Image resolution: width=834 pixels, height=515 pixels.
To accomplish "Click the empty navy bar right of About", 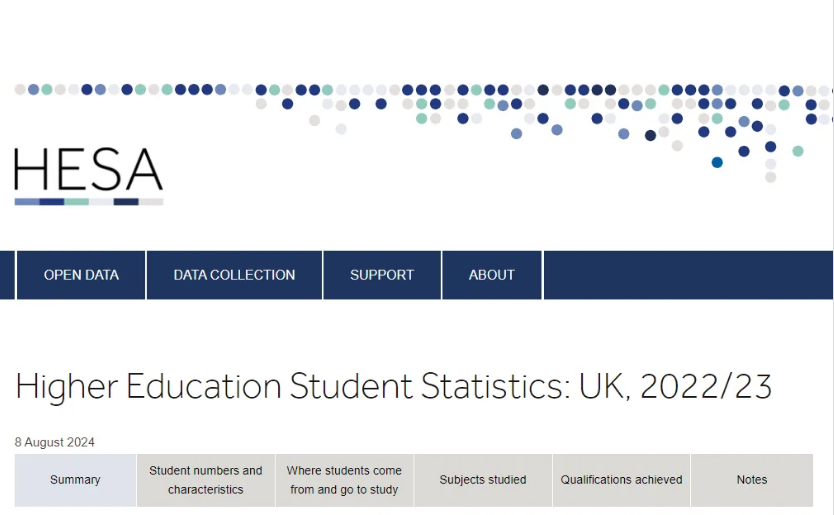I will point(688,275).
